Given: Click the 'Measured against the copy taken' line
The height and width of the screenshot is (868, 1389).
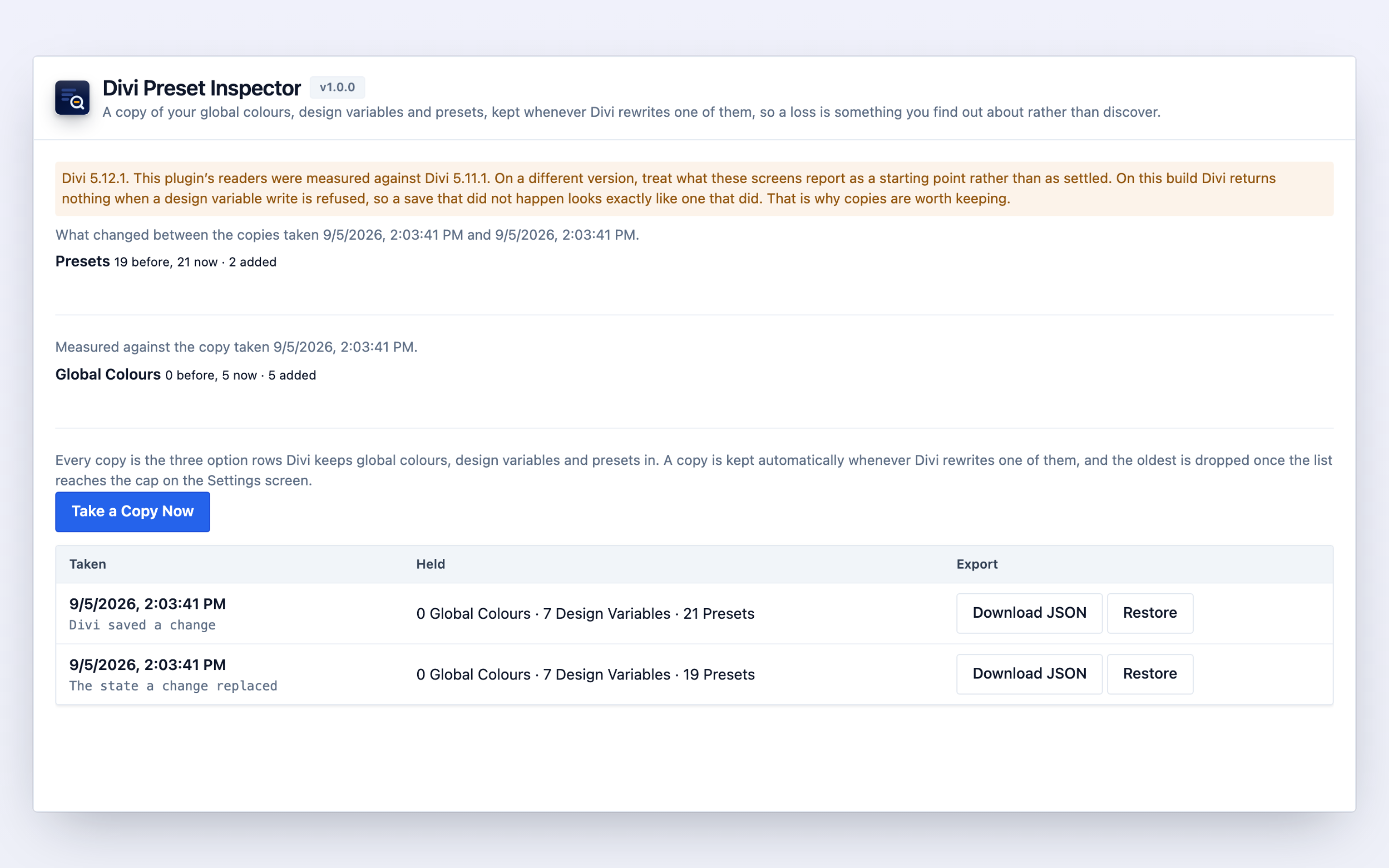Looking at the screenshot, I should (236, 347).
